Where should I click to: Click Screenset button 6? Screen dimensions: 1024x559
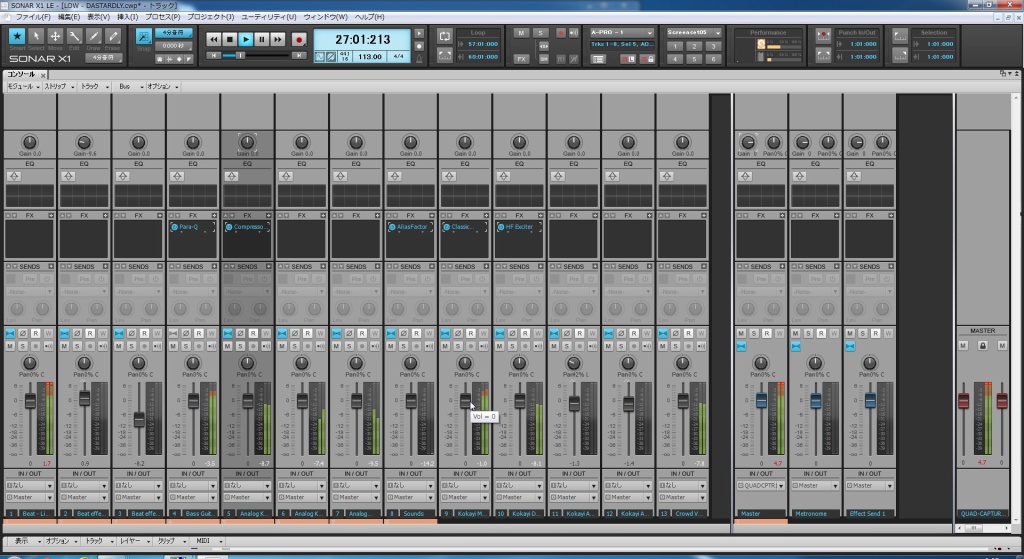713,59
